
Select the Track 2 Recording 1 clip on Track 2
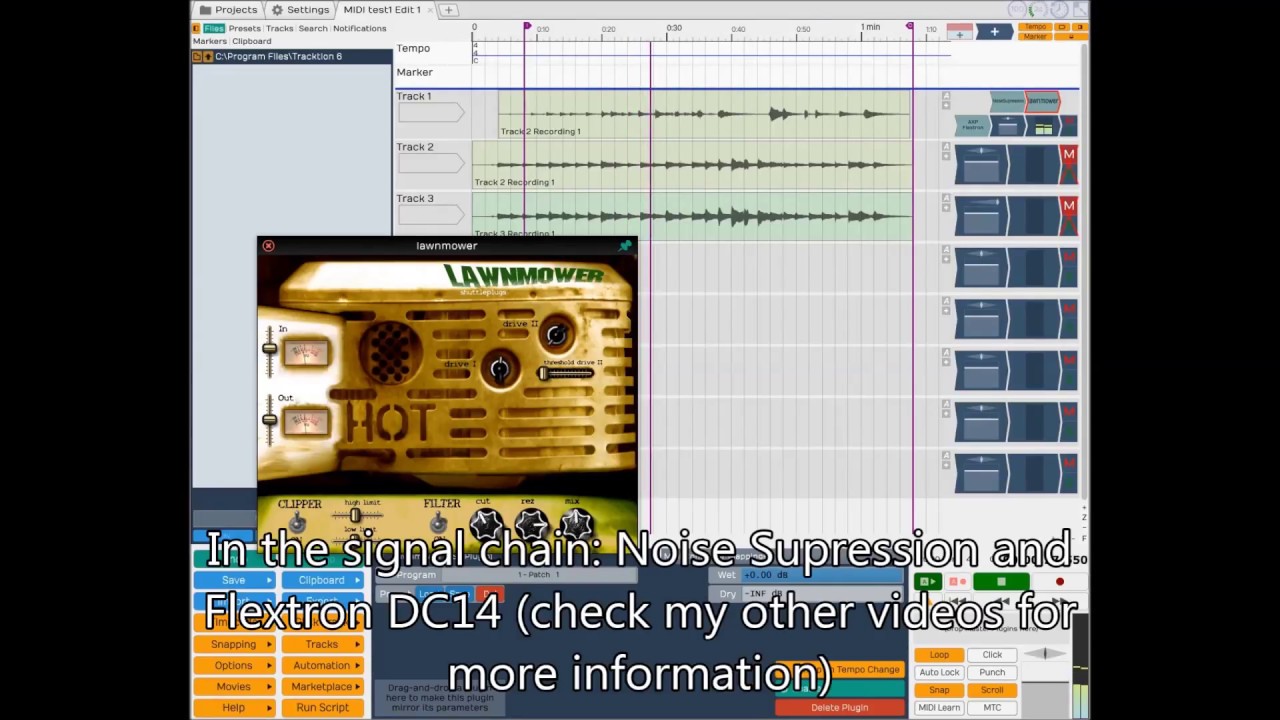point(692,165)
